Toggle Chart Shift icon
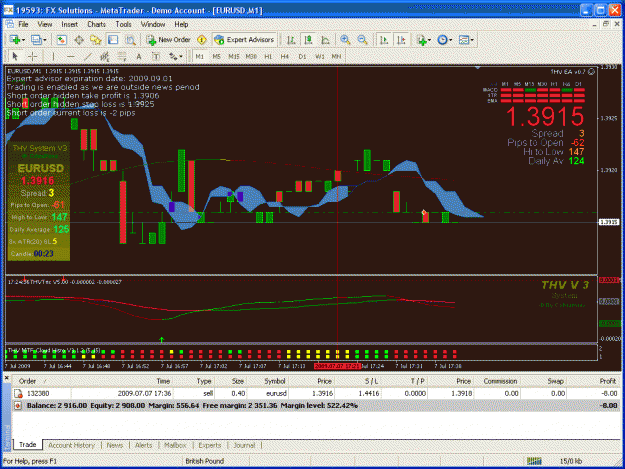Viewport: 625px width, 469px height. [x=401, y=40]
